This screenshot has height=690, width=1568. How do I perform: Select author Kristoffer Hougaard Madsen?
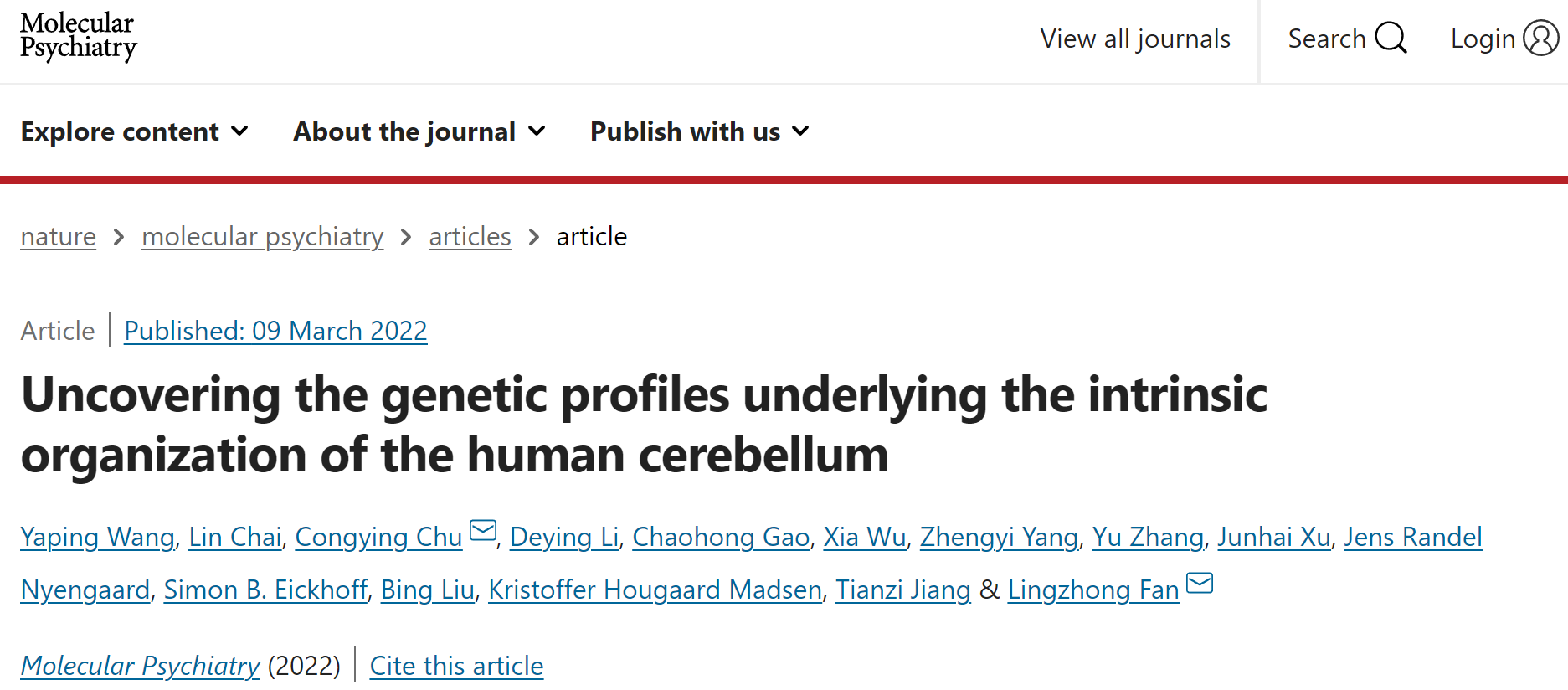click(x=655, y=590)
